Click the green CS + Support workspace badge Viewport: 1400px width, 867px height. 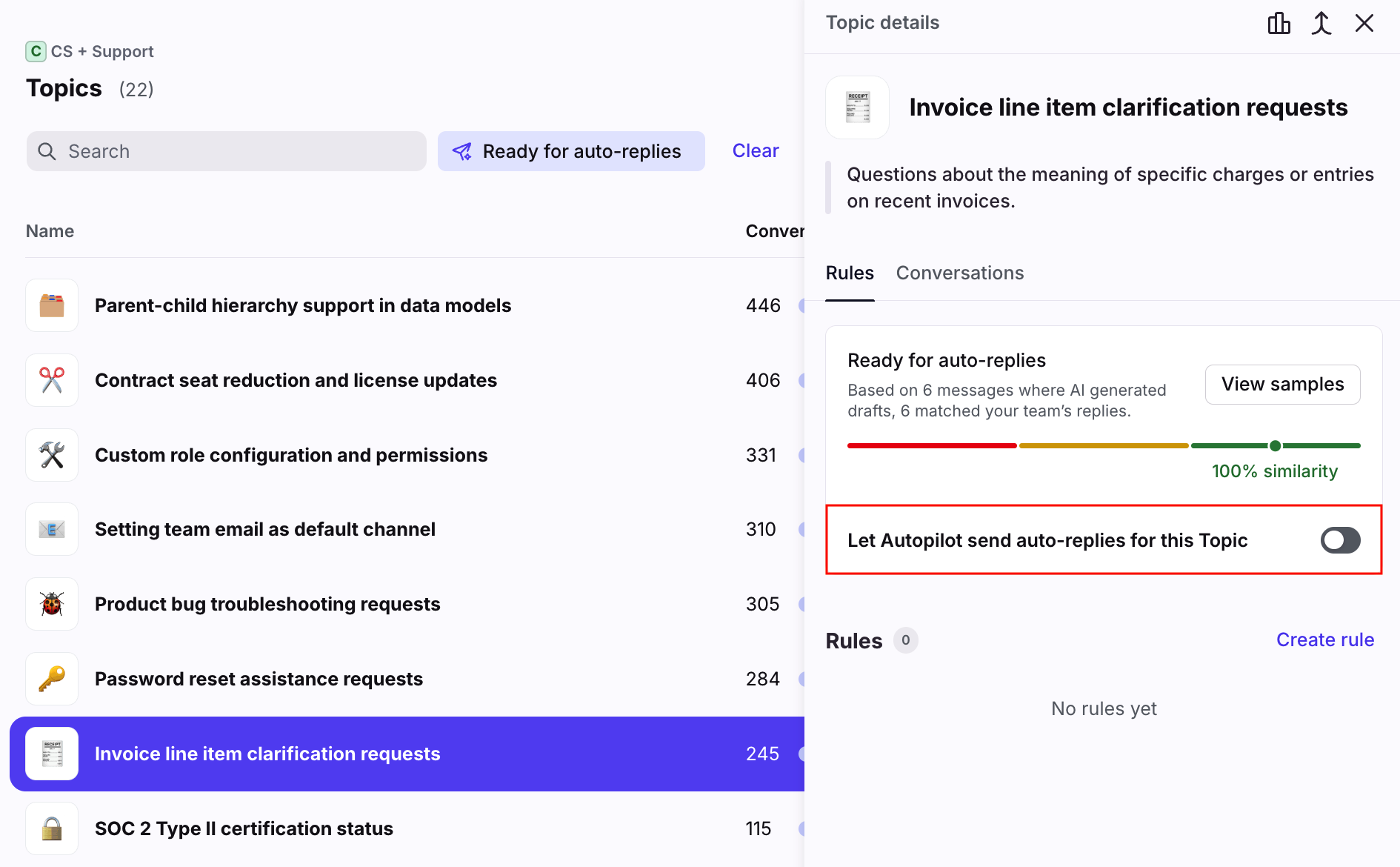pos(36,51)
